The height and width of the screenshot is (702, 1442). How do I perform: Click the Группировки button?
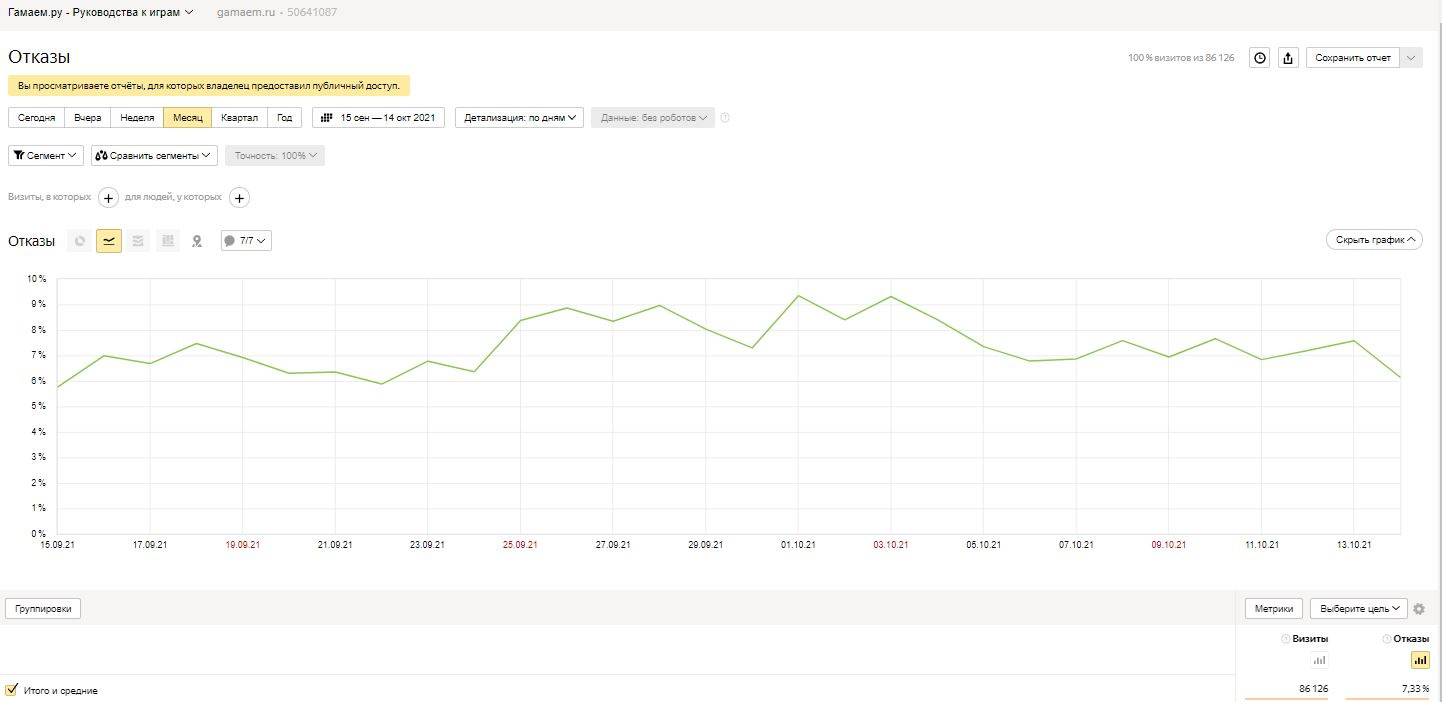43,609
